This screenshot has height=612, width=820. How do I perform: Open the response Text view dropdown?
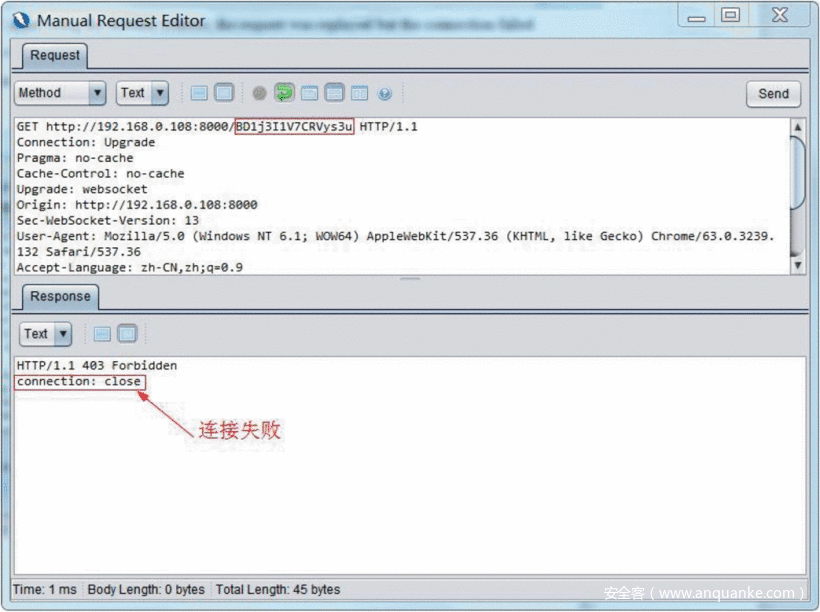45,334
